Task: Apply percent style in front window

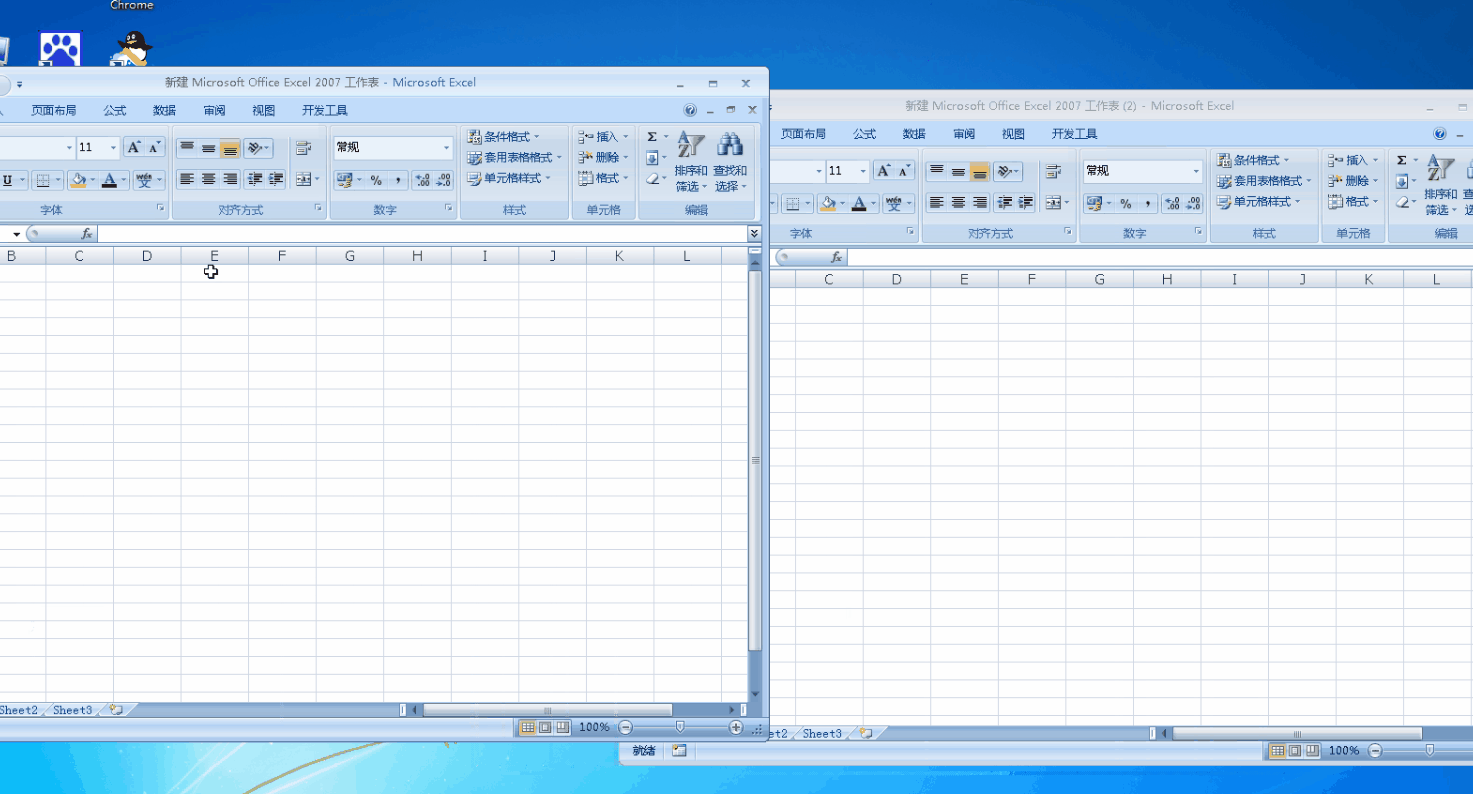Action: coord(376,180)
